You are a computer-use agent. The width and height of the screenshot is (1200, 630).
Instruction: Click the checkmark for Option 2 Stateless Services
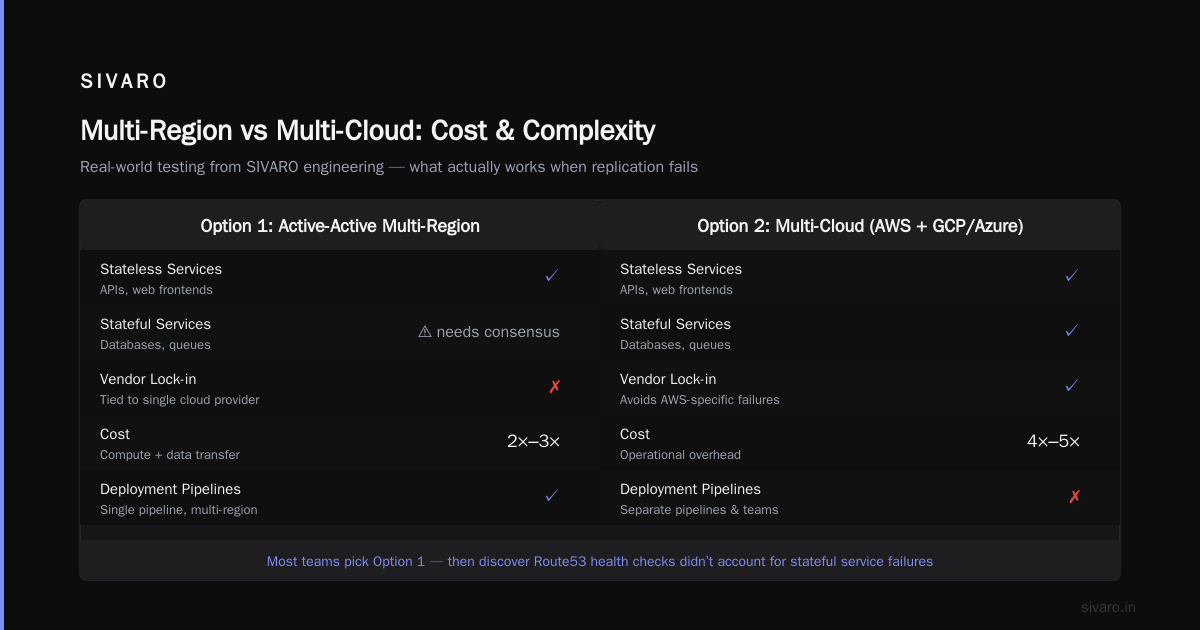click(1072, 276)
